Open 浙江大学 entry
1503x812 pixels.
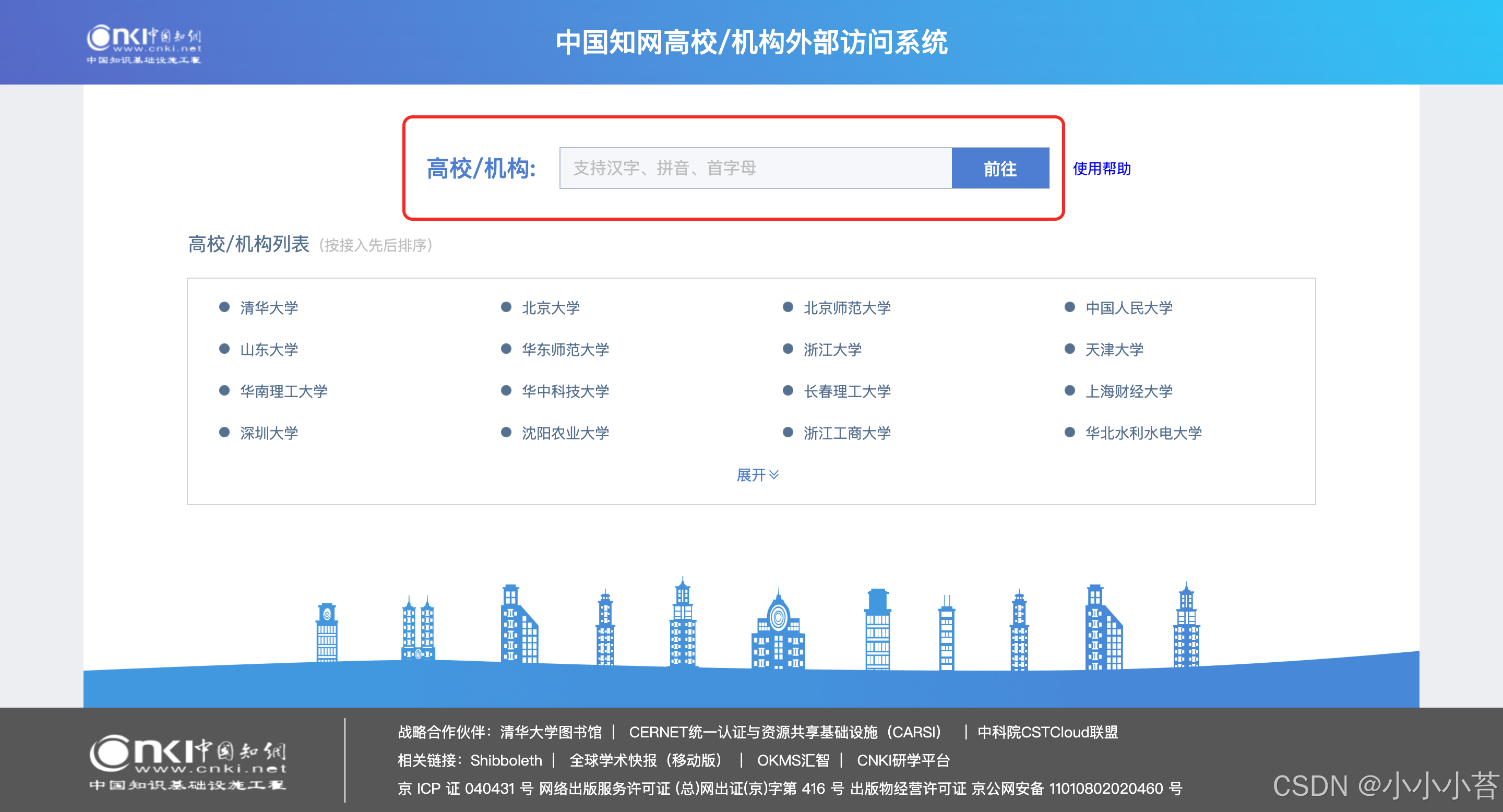point(832,350)
